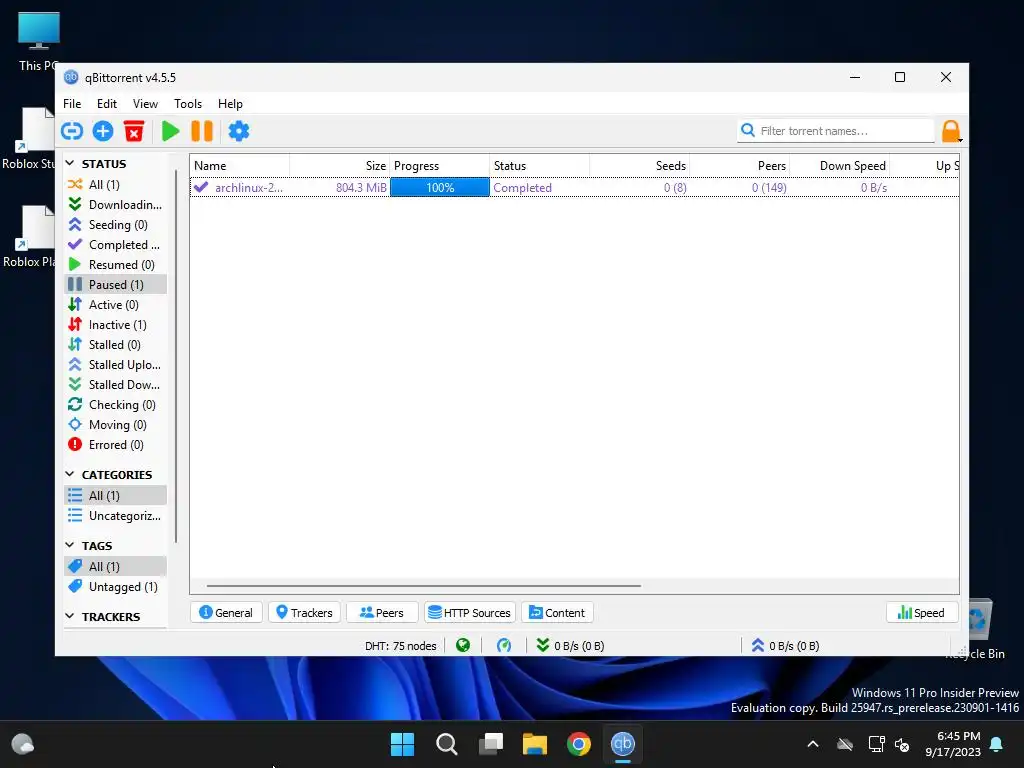Screen dimensions: 1024x768
Task: Select All (1) under STATUS
Action: [x=115, y=185]
